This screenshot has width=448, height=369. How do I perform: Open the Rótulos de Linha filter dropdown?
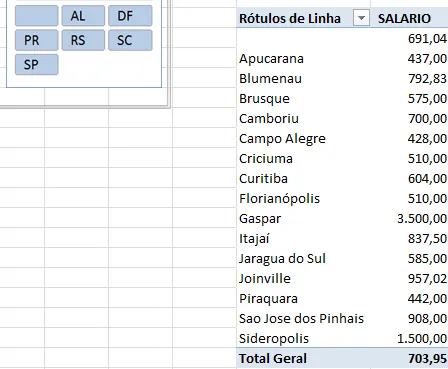361,18
